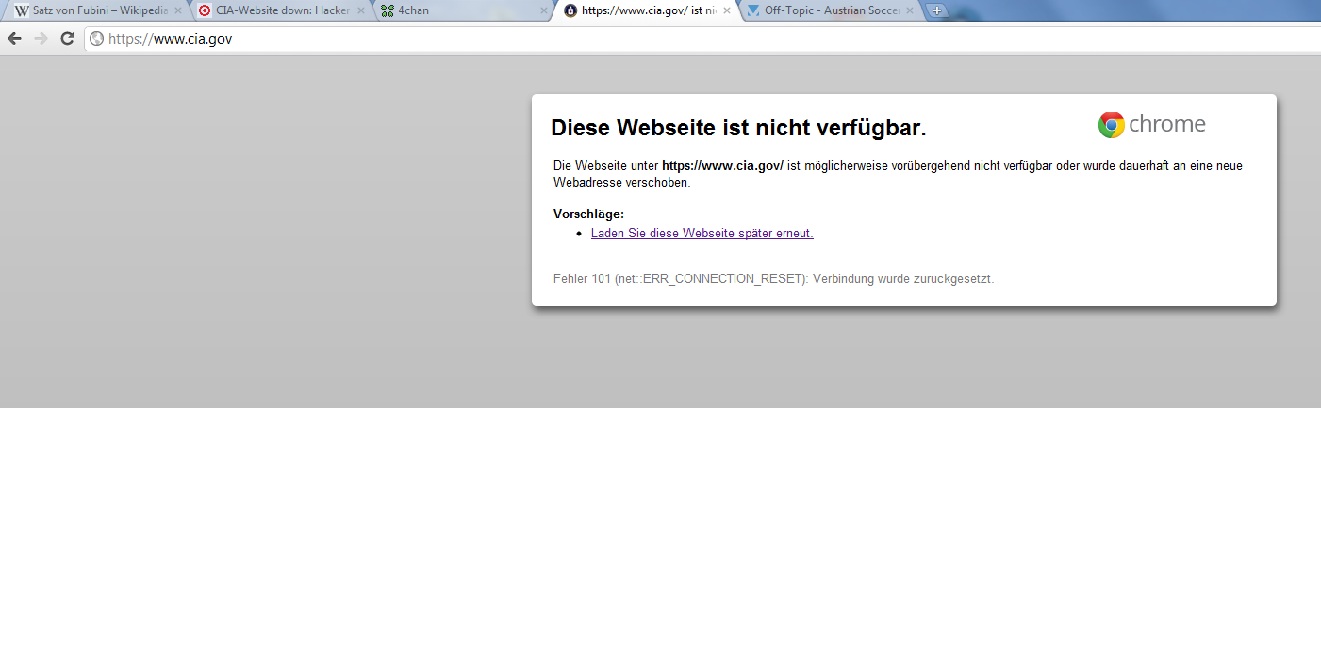Click the CIA seal favicon on the active tab
Viewport: 1321px width, 648px height.
click(x=571, y=11)
